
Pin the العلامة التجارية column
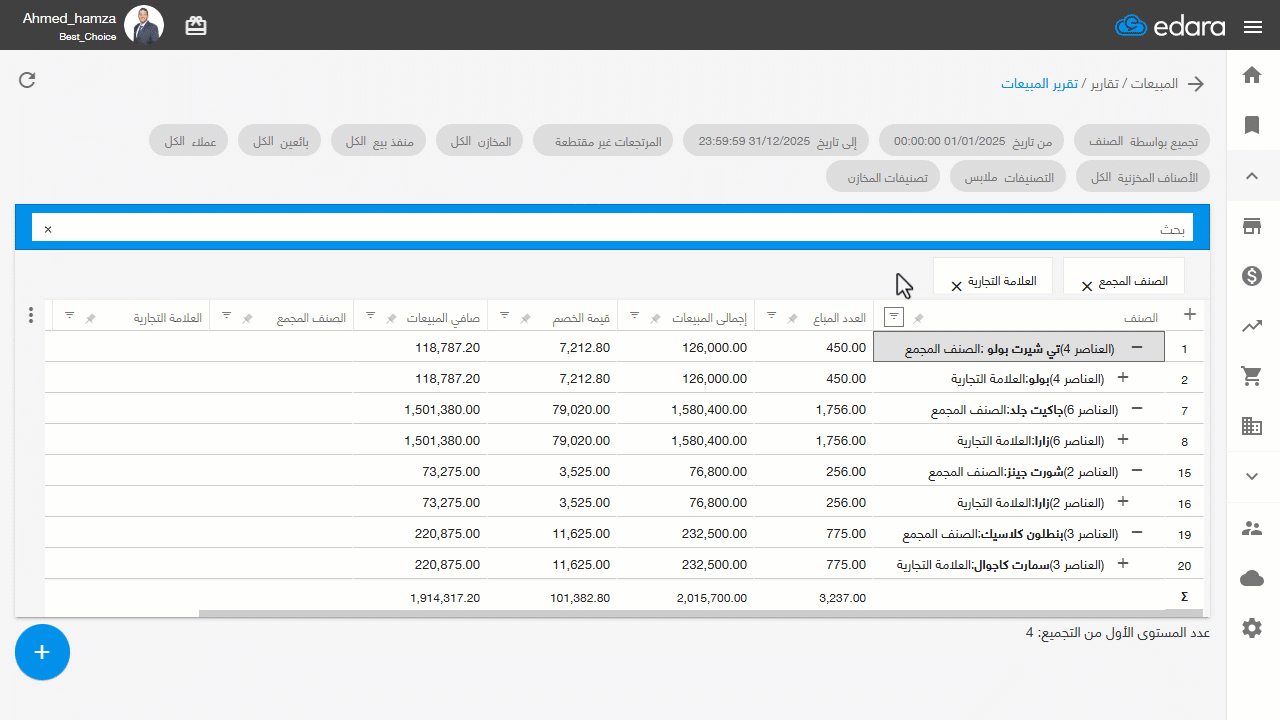click(90, 318)
